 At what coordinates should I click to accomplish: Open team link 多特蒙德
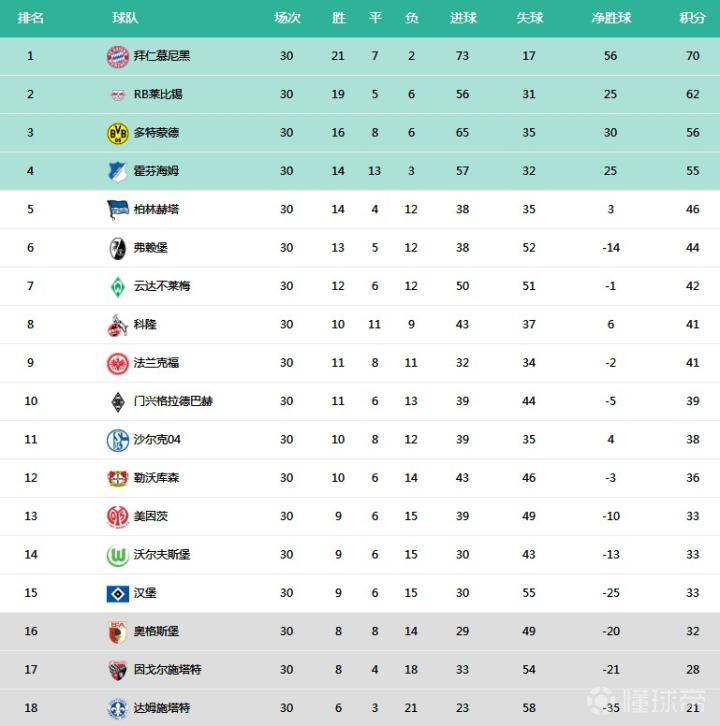click(x=156, y=133)
